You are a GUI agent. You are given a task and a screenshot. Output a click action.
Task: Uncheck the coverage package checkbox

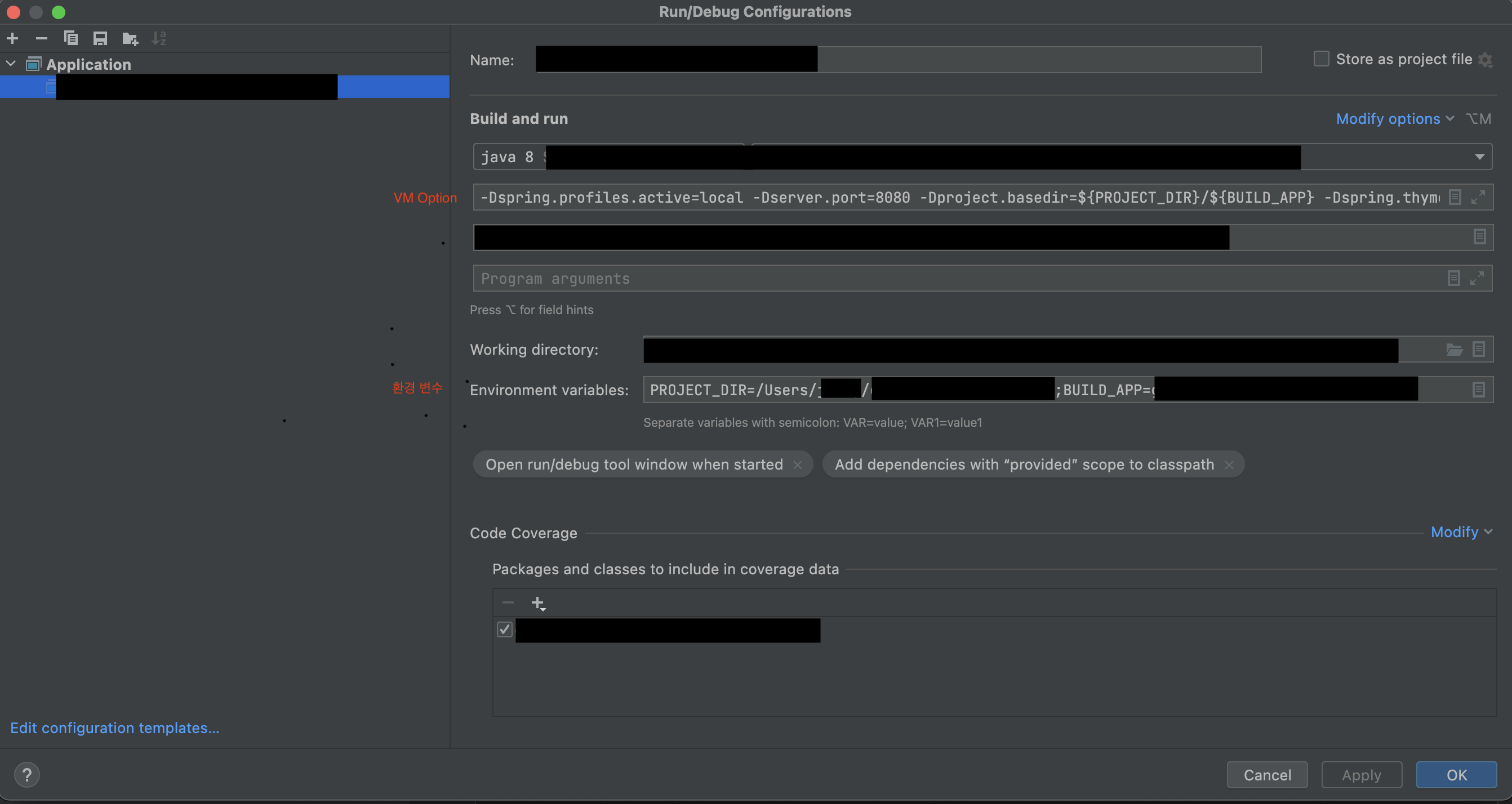tap(504, 630)
